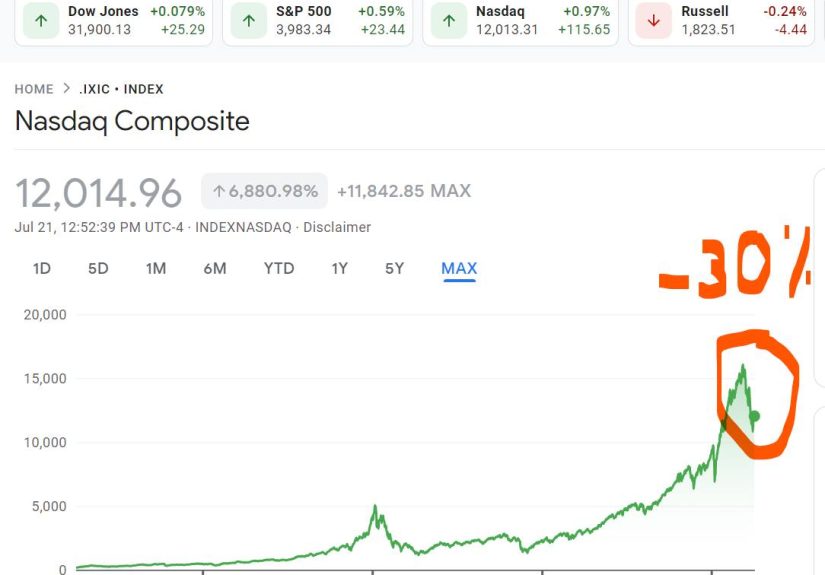Click the Russell red down-arrow icon
The image size is (825, 575).
click(x=653, y=20)
